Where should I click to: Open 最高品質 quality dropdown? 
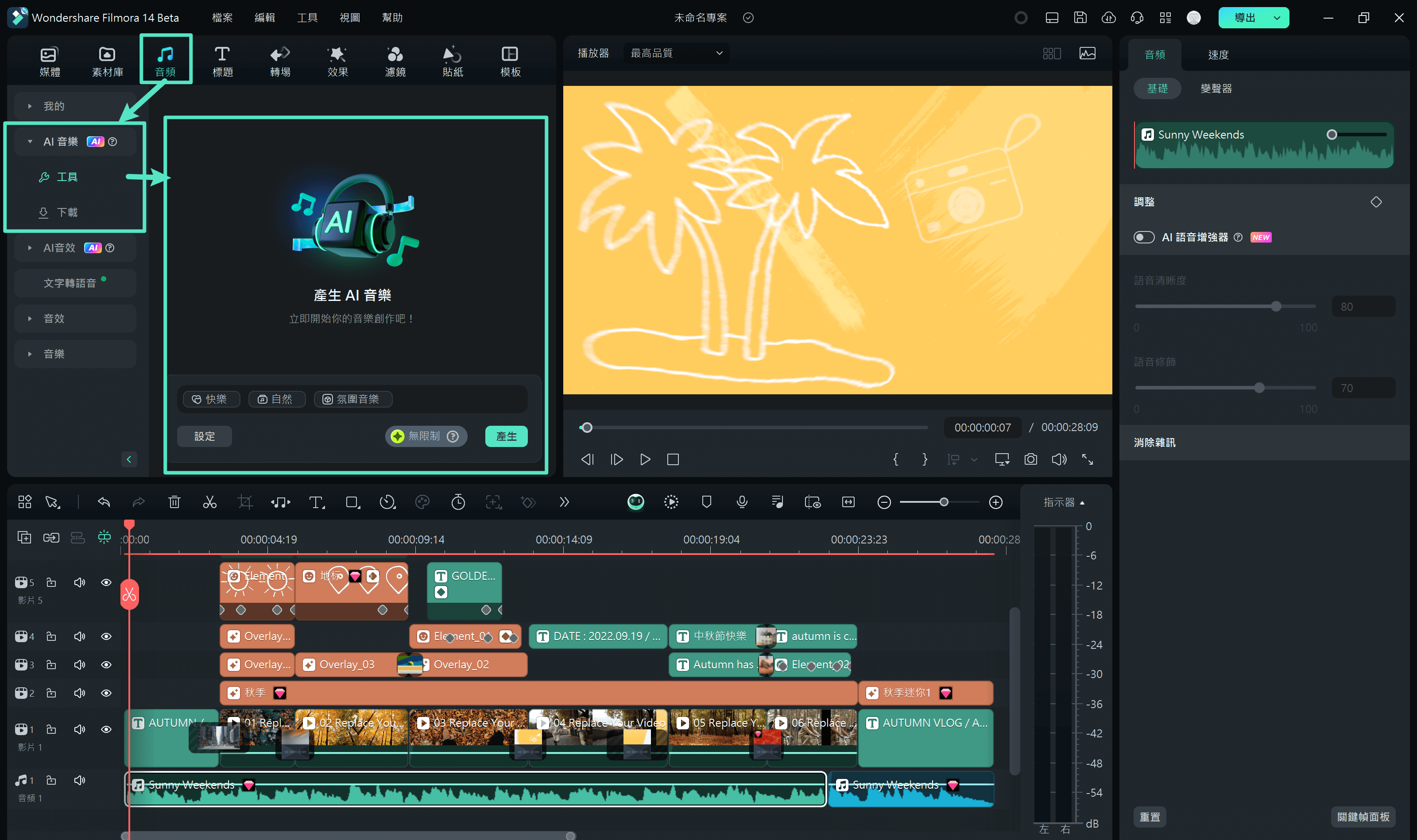click(x=672, y=53)
